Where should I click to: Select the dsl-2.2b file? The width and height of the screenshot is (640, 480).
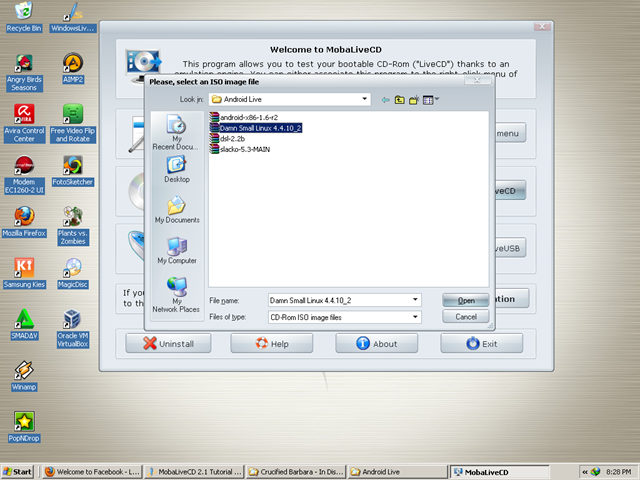pyautogui.click(x=227, y=138)
